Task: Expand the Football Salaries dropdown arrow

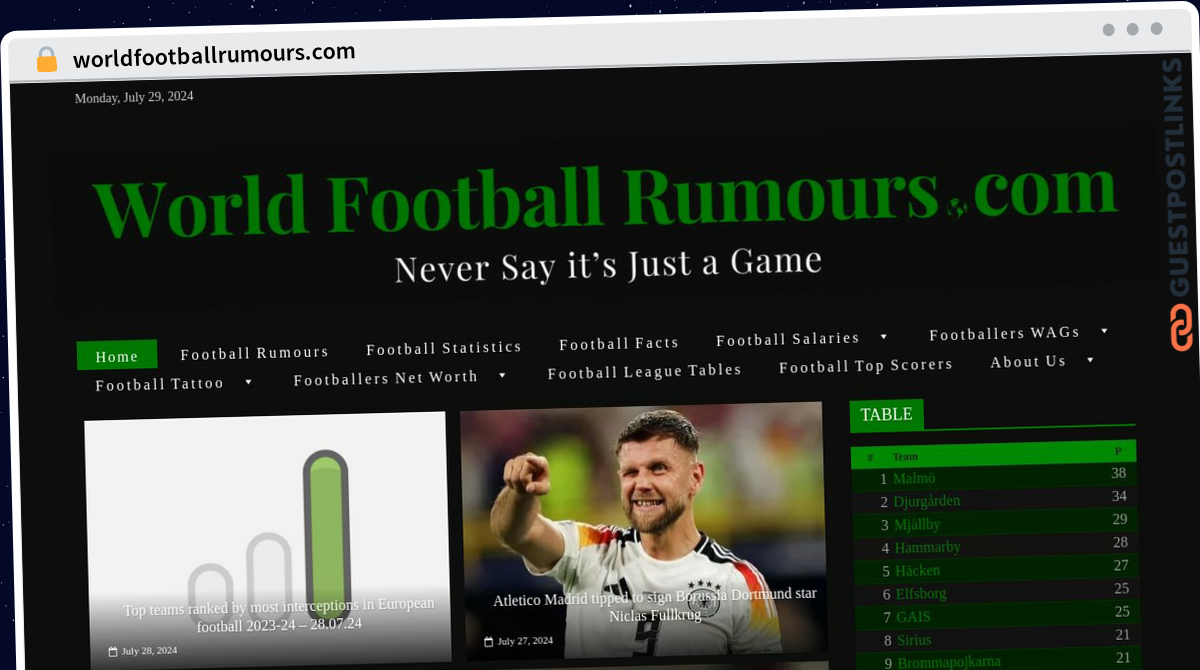Action: pyautogui.click(x=884, y=337)
